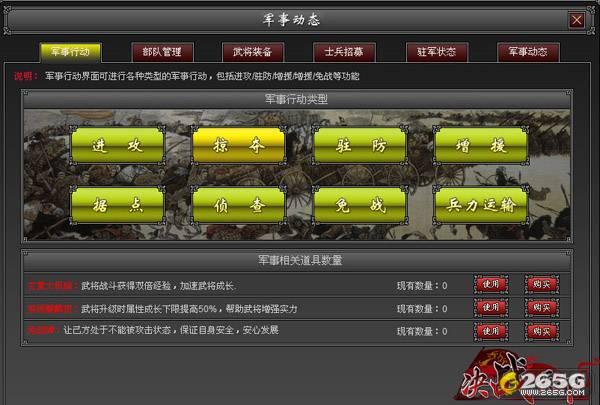Select the 据点 stronghold action
The height and width of the screenshot is (405, 600).
coord(117,205)
